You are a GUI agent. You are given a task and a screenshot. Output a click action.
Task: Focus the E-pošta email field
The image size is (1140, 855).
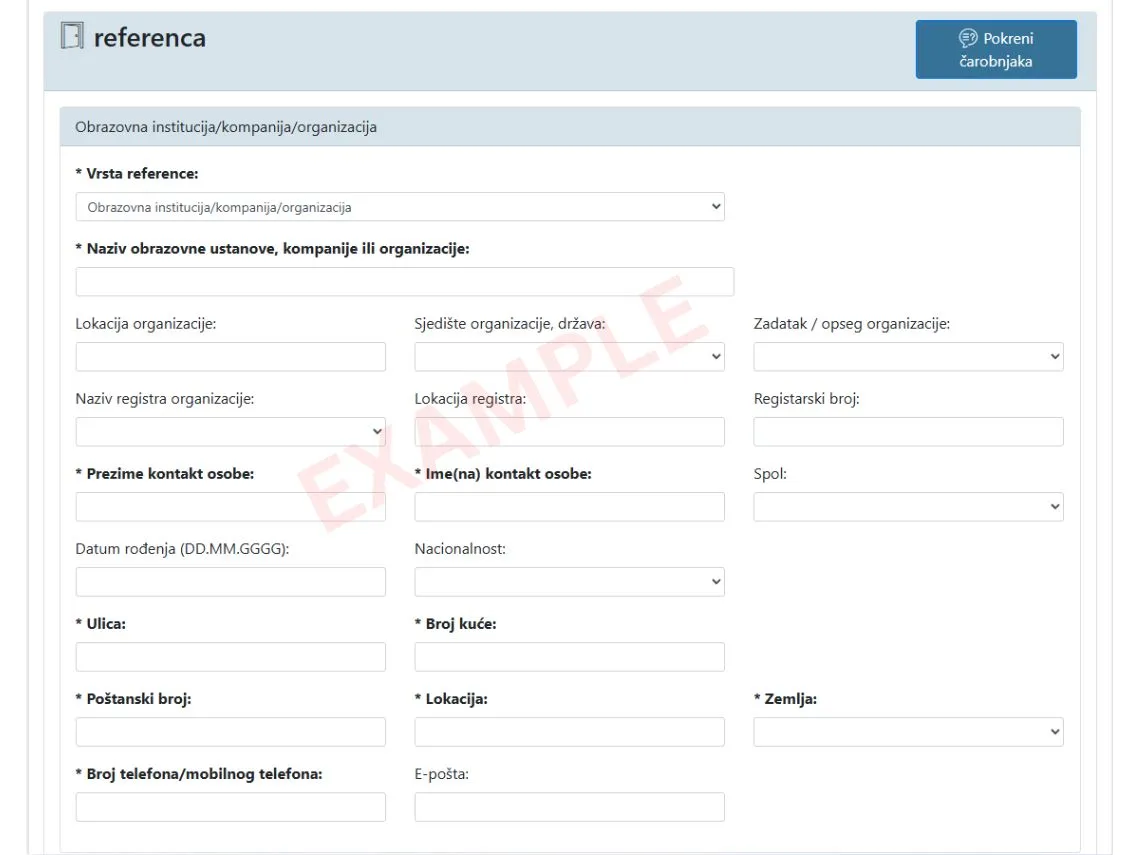pyautogui.click(x=569, y=807)
